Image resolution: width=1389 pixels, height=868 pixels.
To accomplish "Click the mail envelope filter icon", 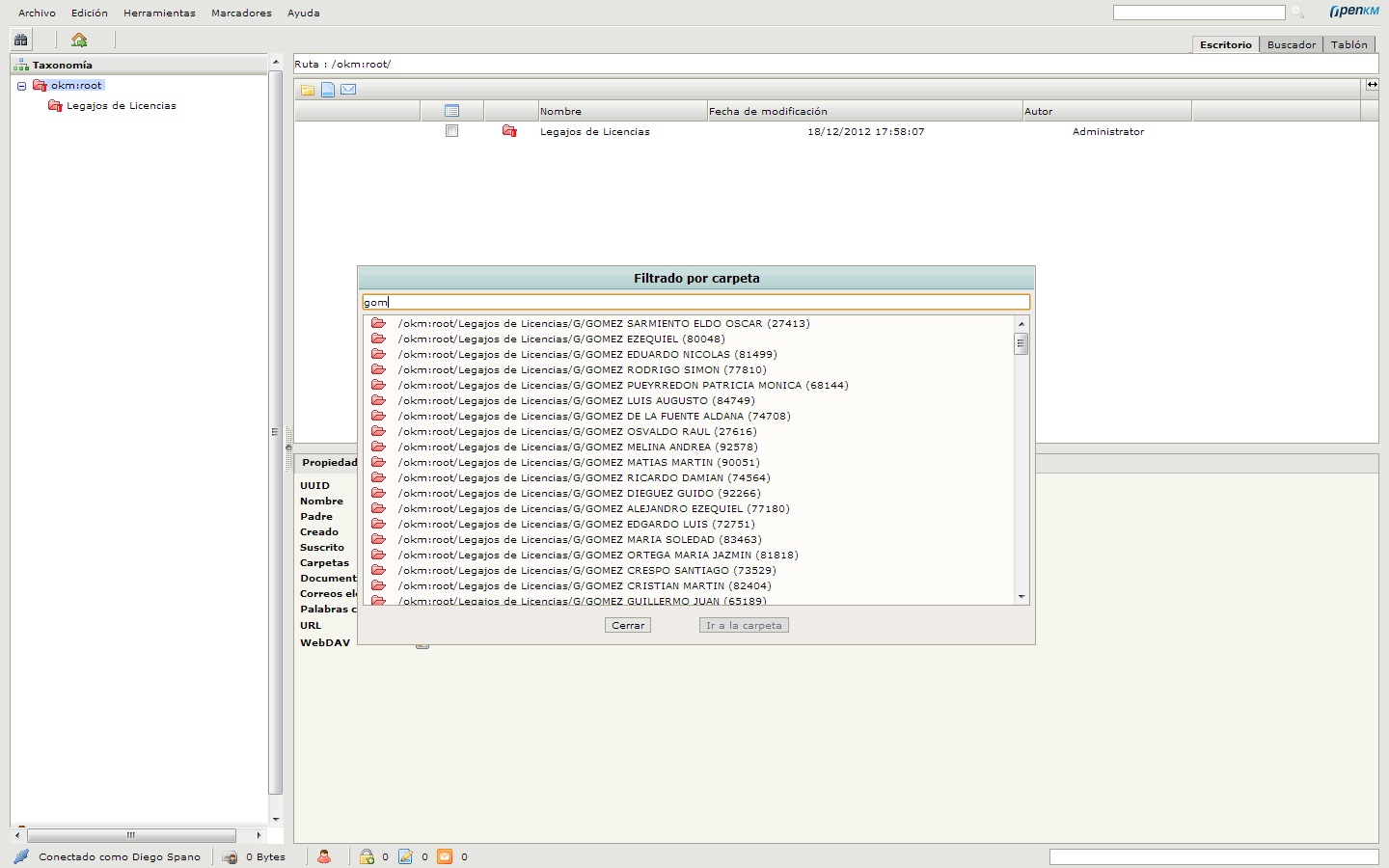I will coord(348,90).
